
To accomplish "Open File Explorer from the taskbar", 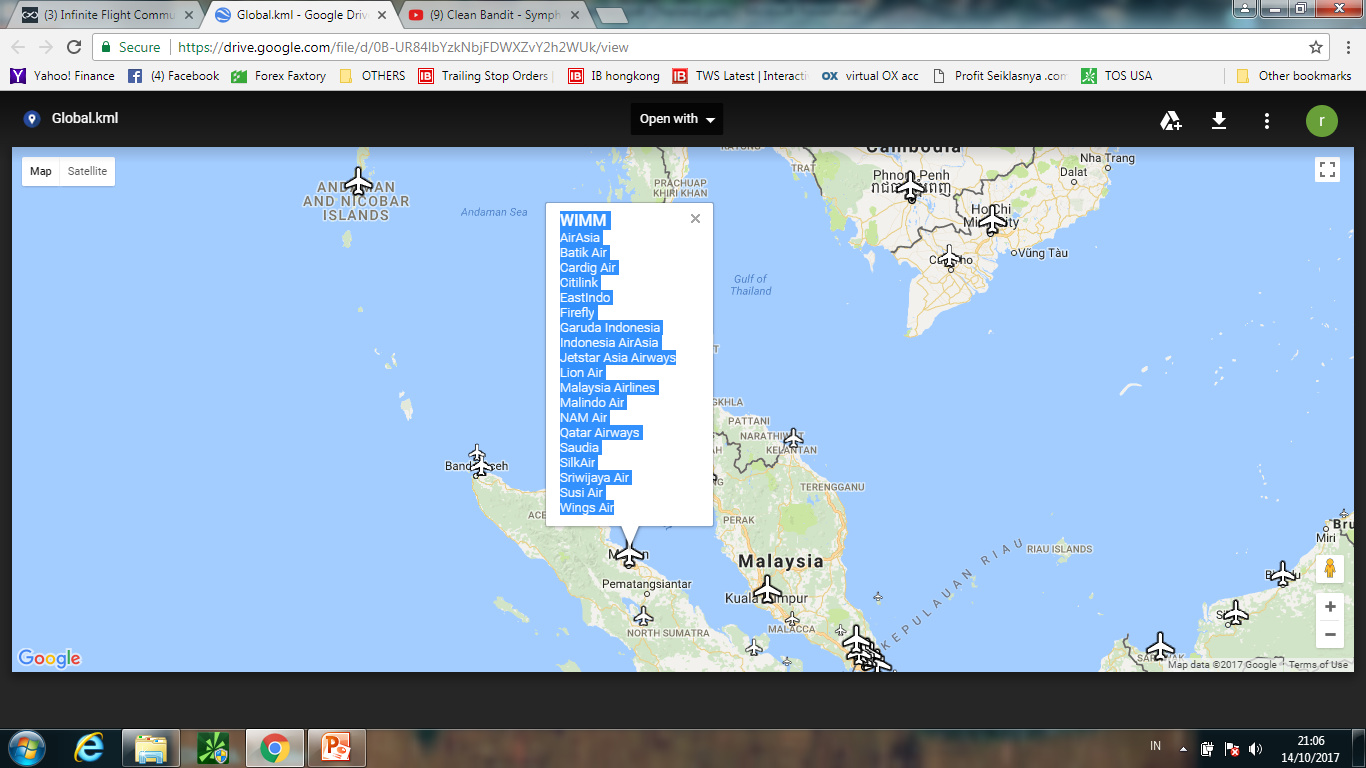I will tap(151, 747).
